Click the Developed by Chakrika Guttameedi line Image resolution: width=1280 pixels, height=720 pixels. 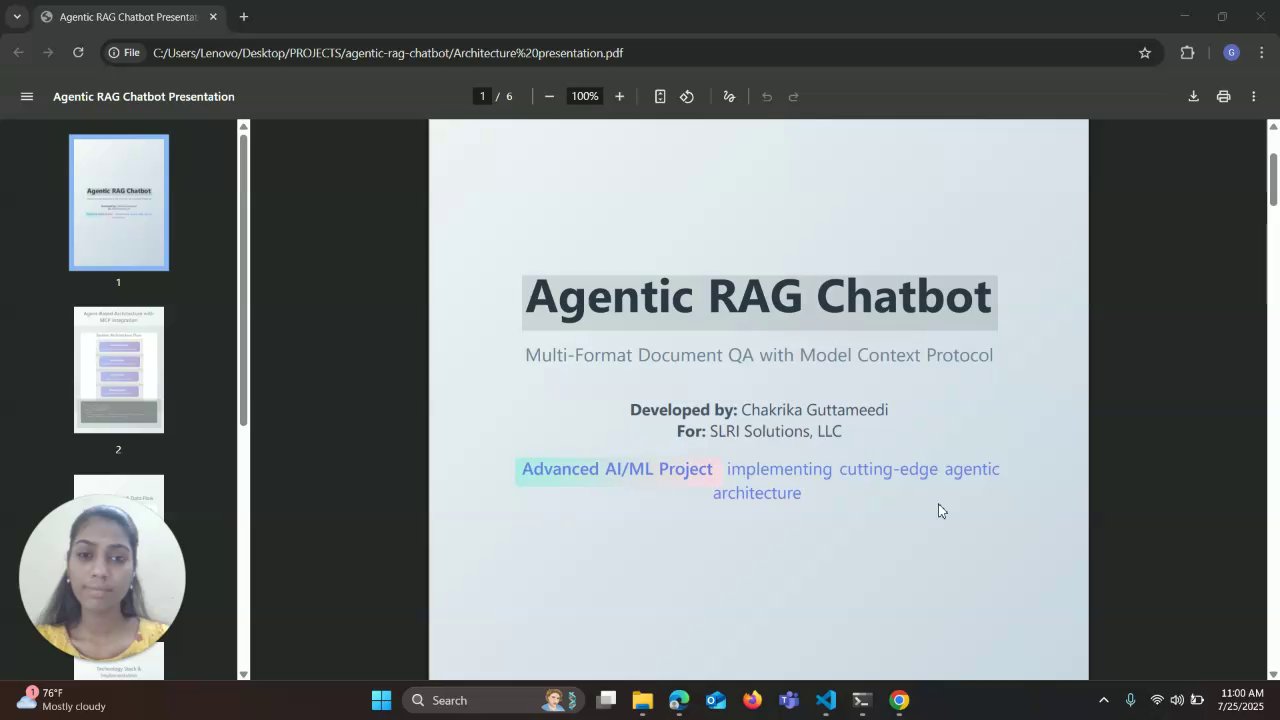759,410
